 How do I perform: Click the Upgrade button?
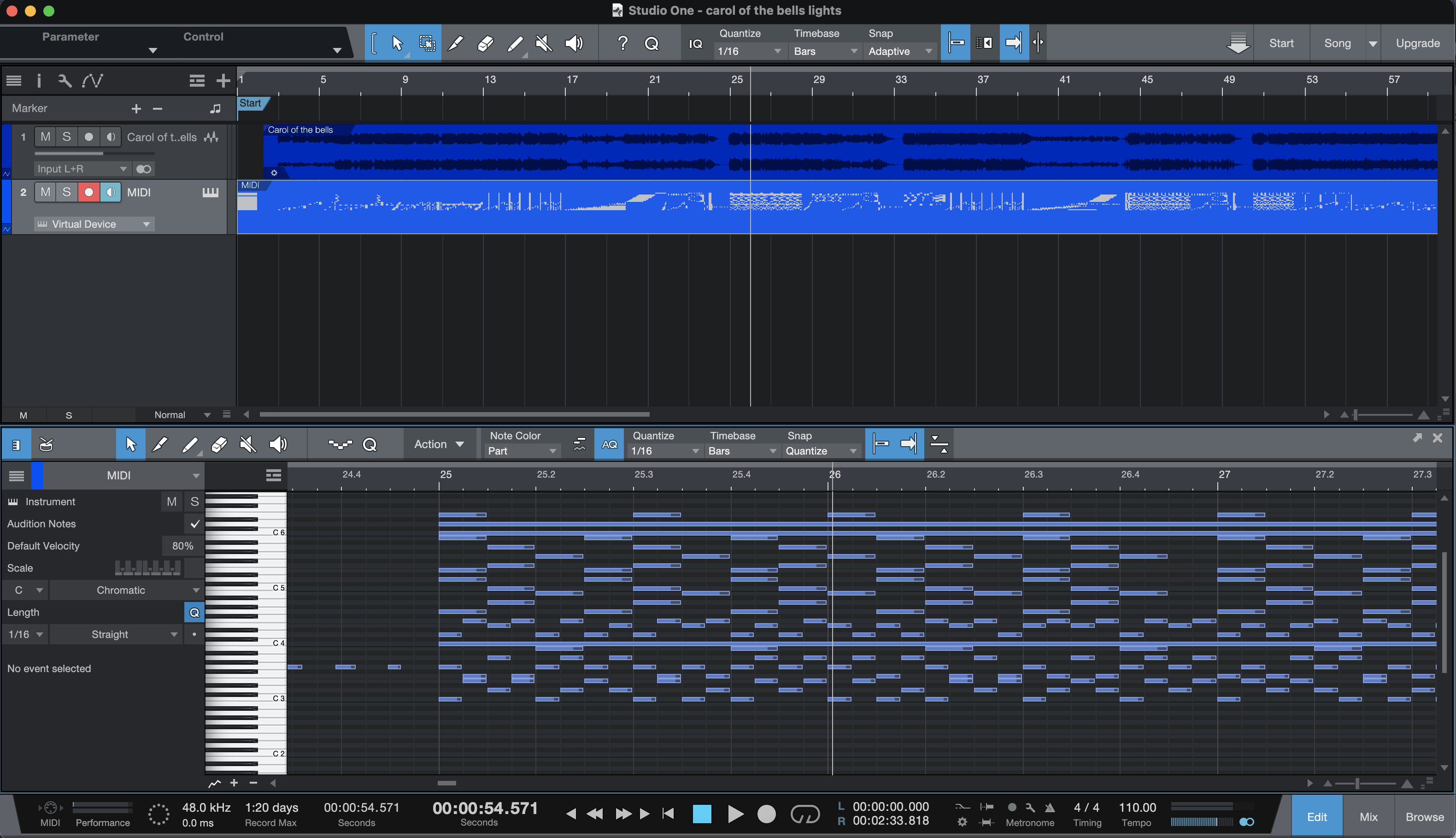tap(1417, 43)
